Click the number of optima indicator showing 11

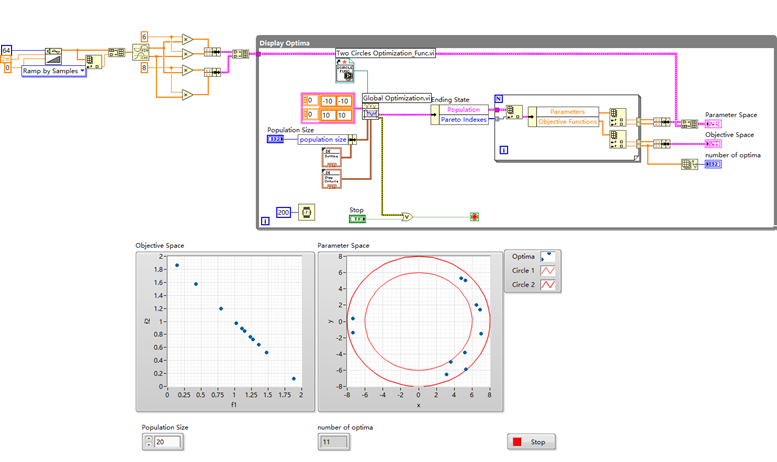click(x=334, y=442)
